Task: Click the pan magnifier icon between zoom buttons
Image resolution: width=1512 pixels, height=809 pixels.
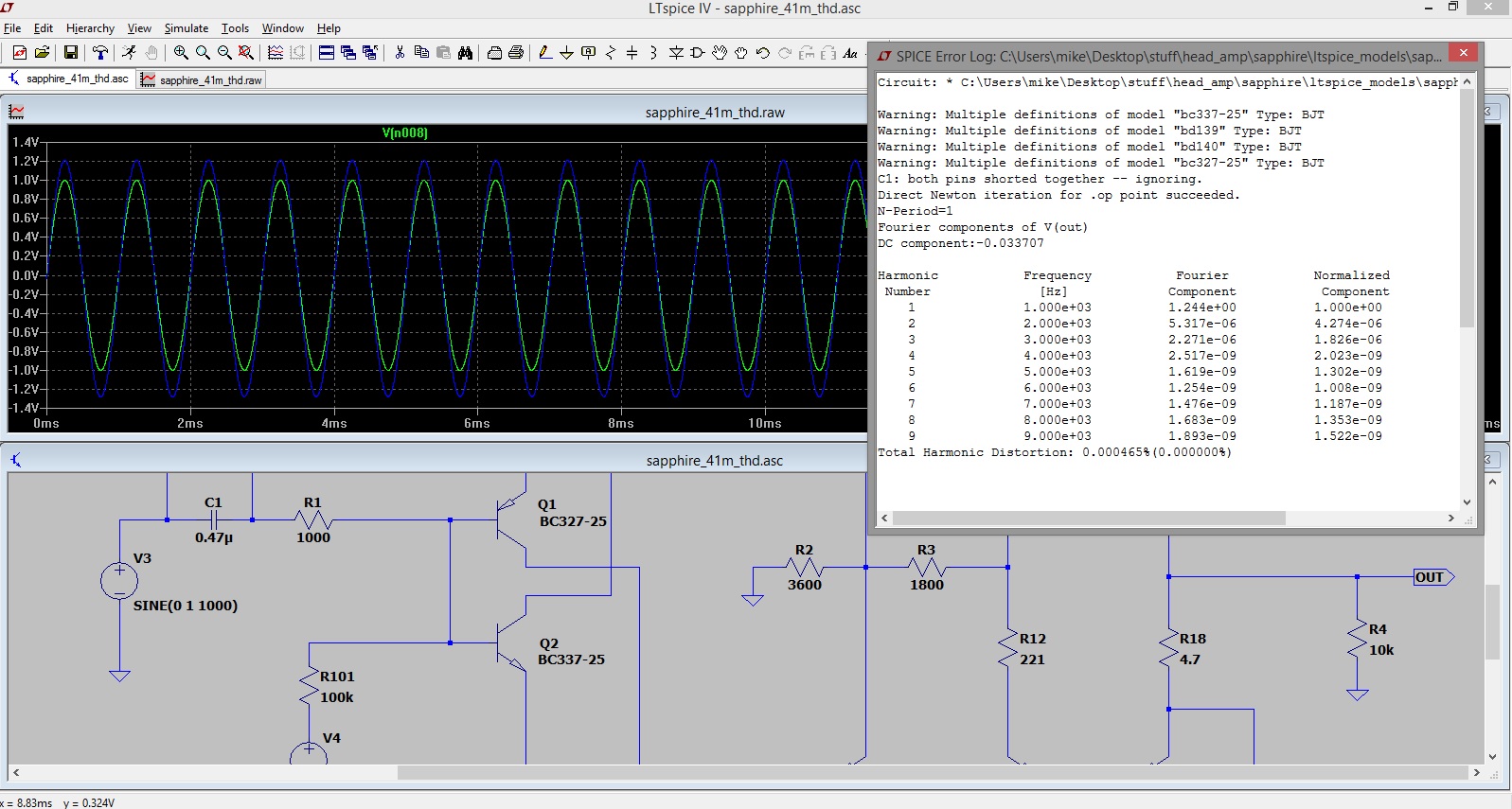Action: 203,53
